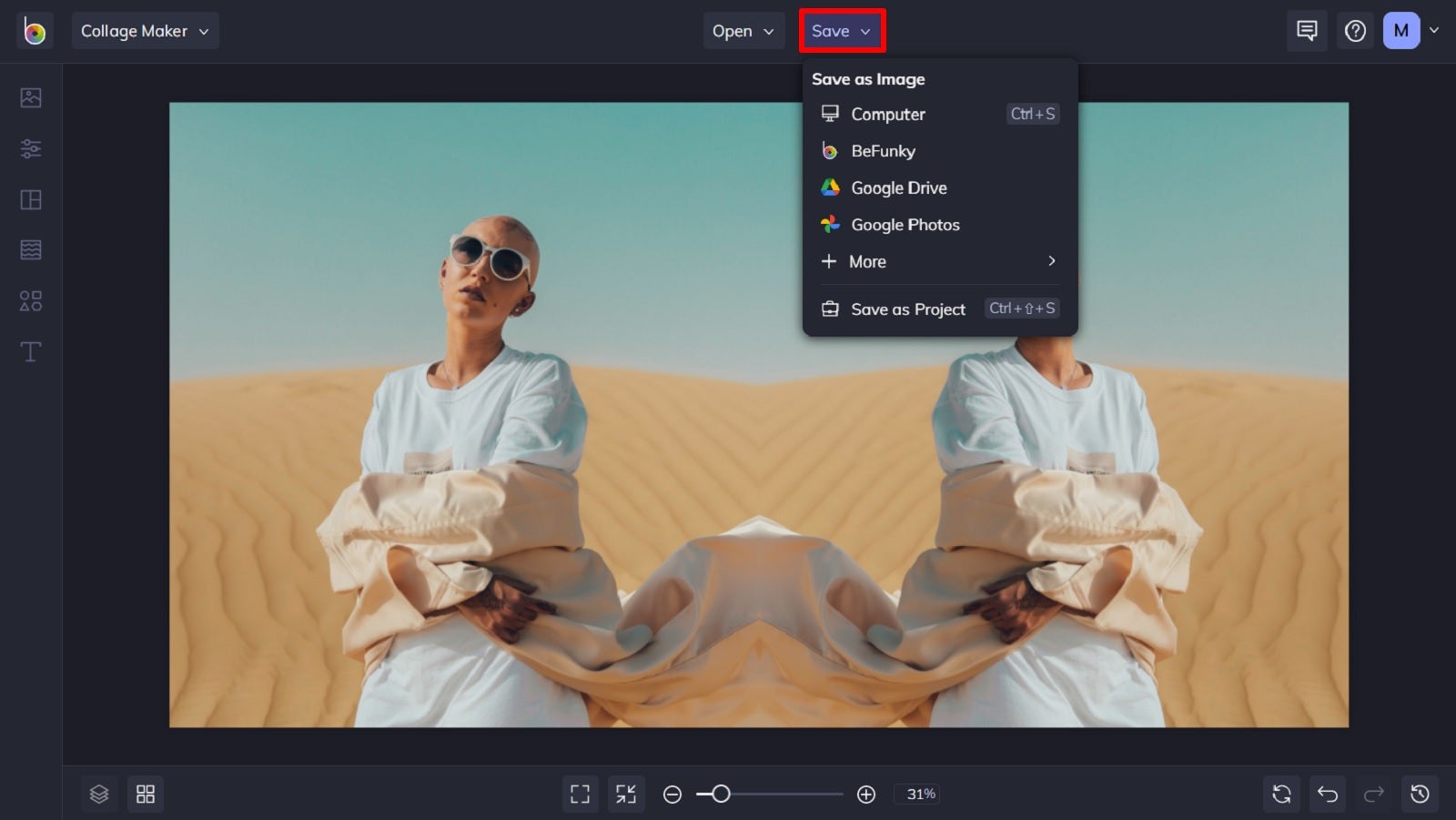Image resolution: width=1456 pixels, height=820 pixels.
Task: Select Google Drive from the Save menu
Action: [x=898, y=187]
